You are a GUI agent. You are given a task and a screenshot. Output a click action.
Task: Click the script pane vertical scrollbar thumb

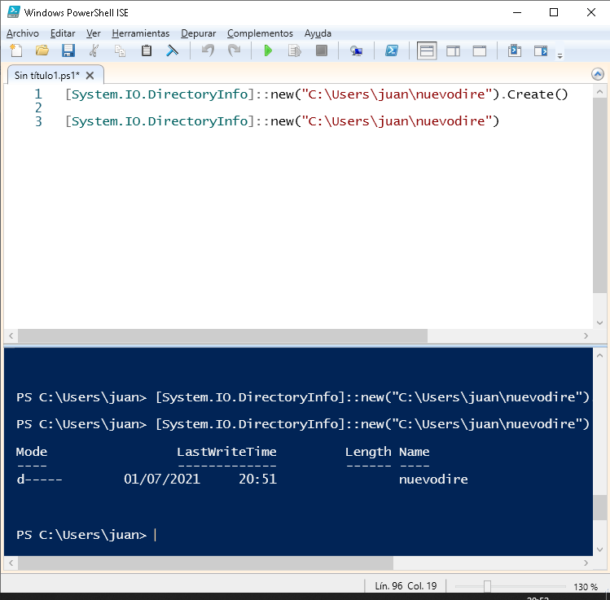pyautogui.click(x=599, y=195)
